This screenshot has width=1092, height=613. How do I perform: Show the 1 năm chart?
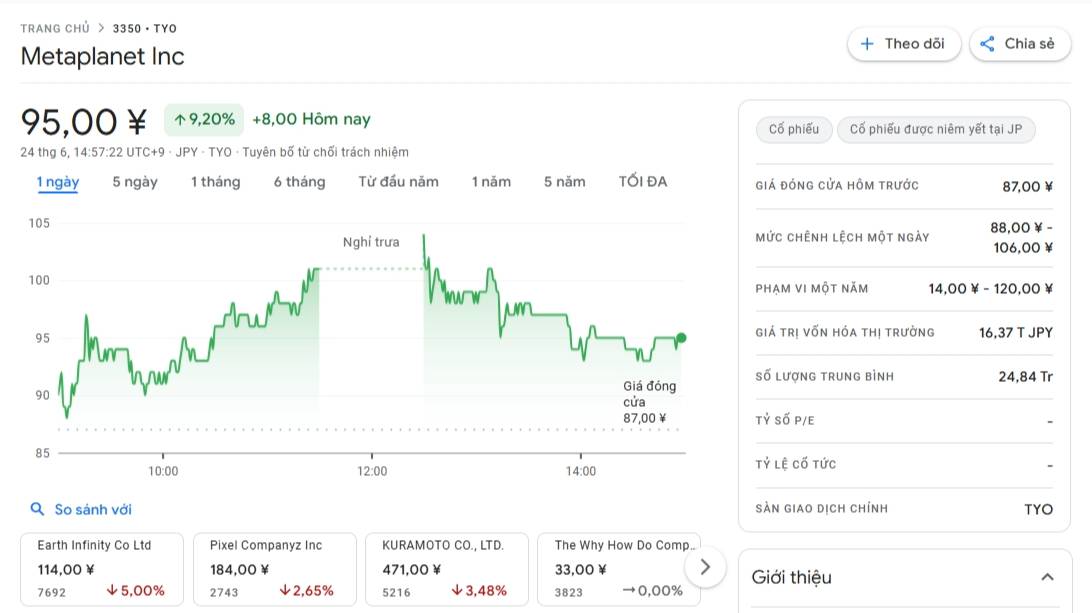tap(491, 182)
